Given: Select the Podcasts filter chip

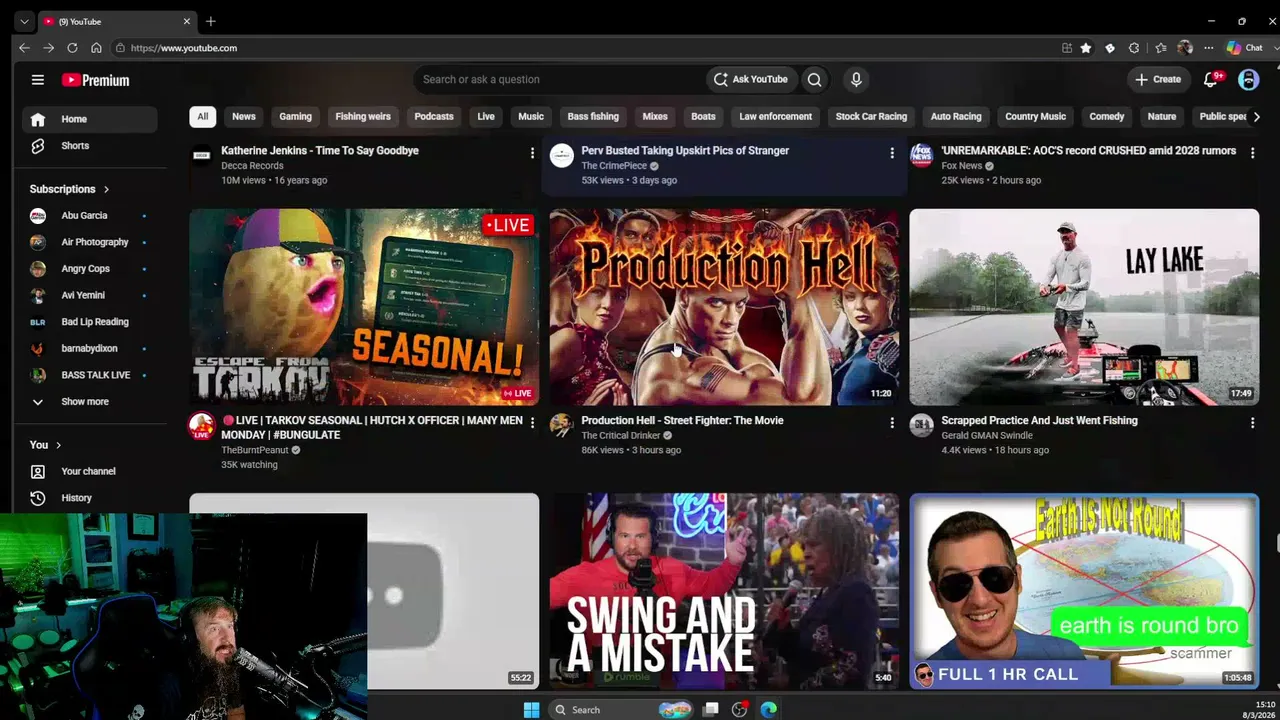Looking at the screenshot, I should pyautogui.click(x=434, y=117).
